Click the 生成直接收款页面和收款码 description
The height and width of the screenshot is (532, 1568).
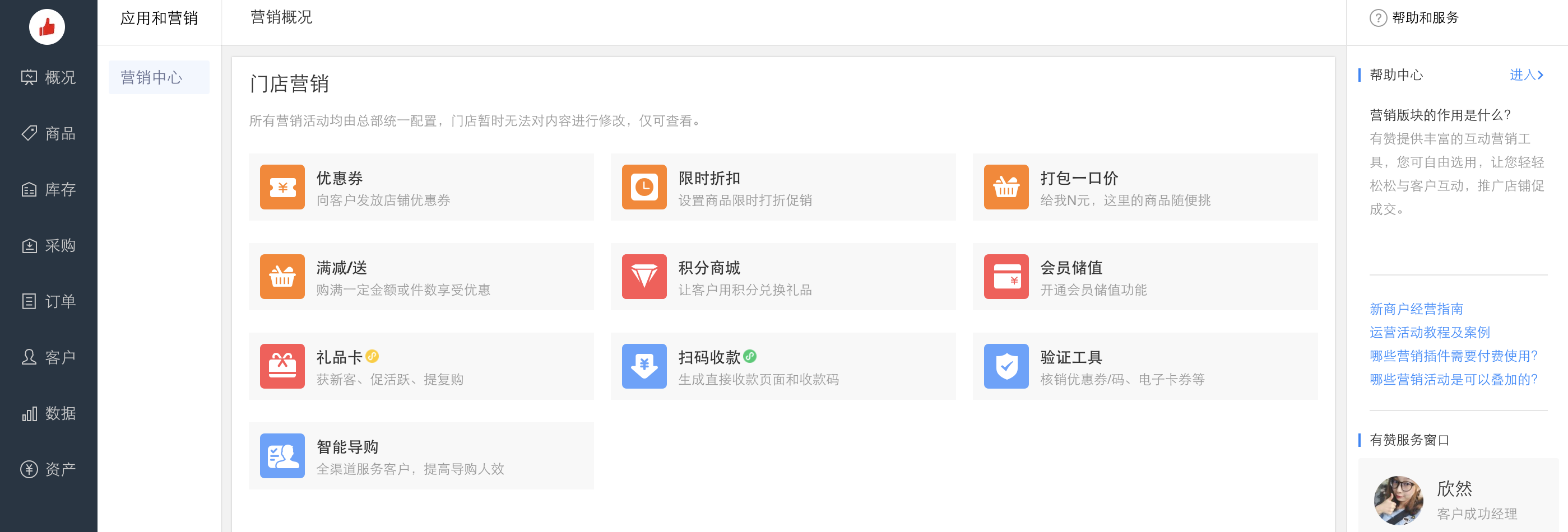pos(758,379)
